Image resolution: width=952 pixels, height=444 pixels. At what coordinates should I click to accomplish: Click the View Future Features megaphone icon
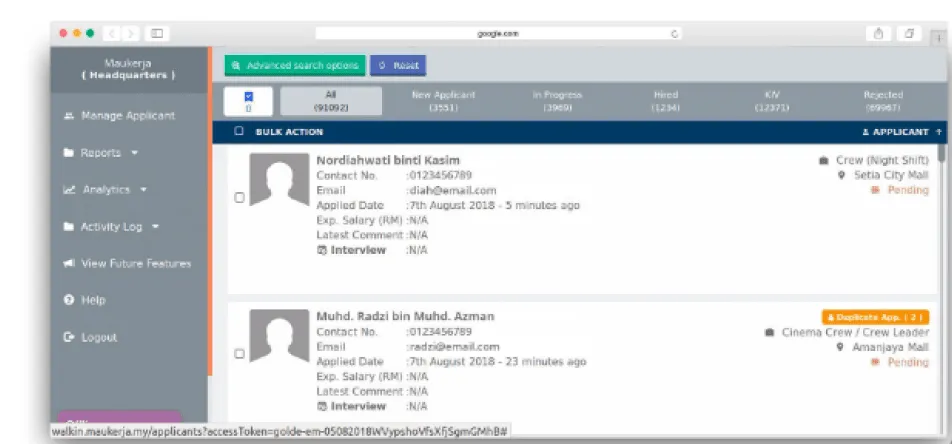click(69, 263)
